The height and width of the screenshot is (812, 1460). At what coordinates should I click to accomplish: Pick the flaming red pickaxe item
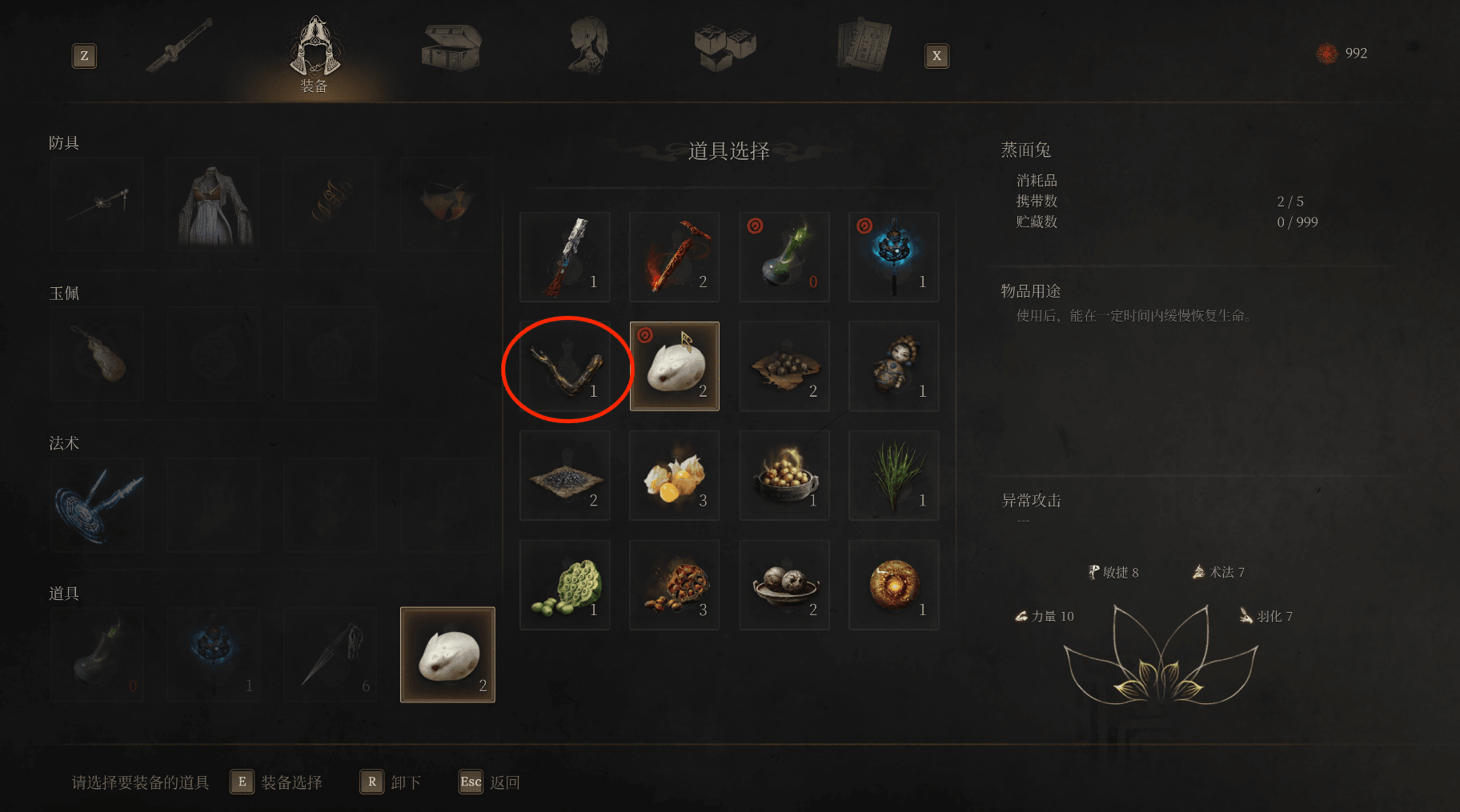click(x=675, y=257)
